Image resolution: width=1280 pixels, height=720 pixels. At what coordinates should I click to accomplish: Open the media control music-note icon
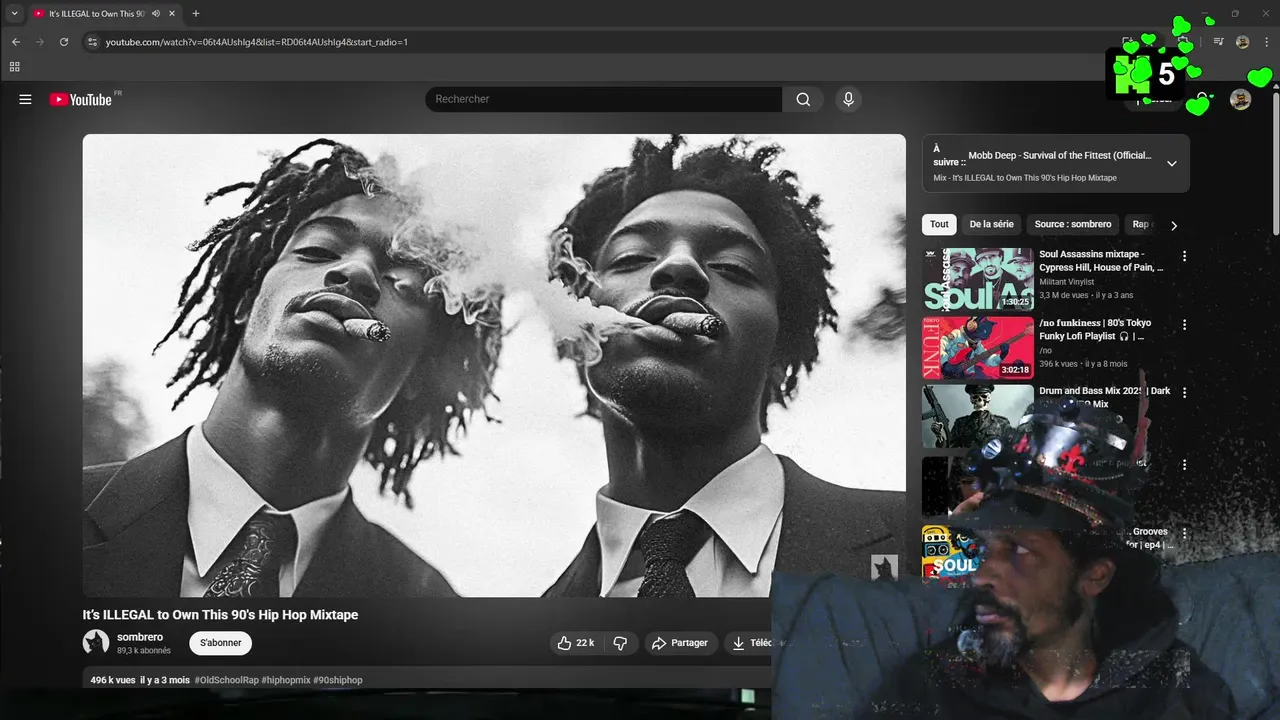click(x=1218, y=42)
